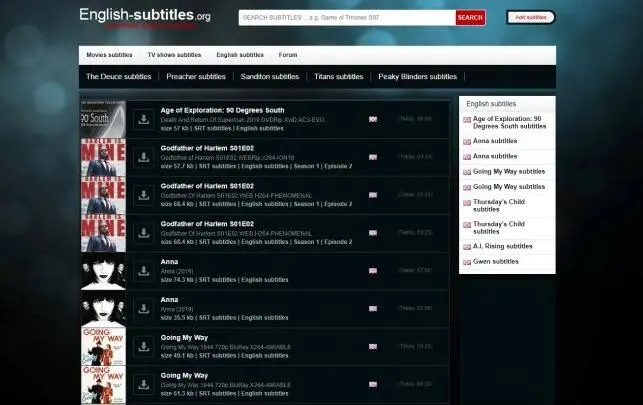The height and width of the screenshot is (405, 643).
Task: Open the English-subtitles.org site logo
Action: 145,15
